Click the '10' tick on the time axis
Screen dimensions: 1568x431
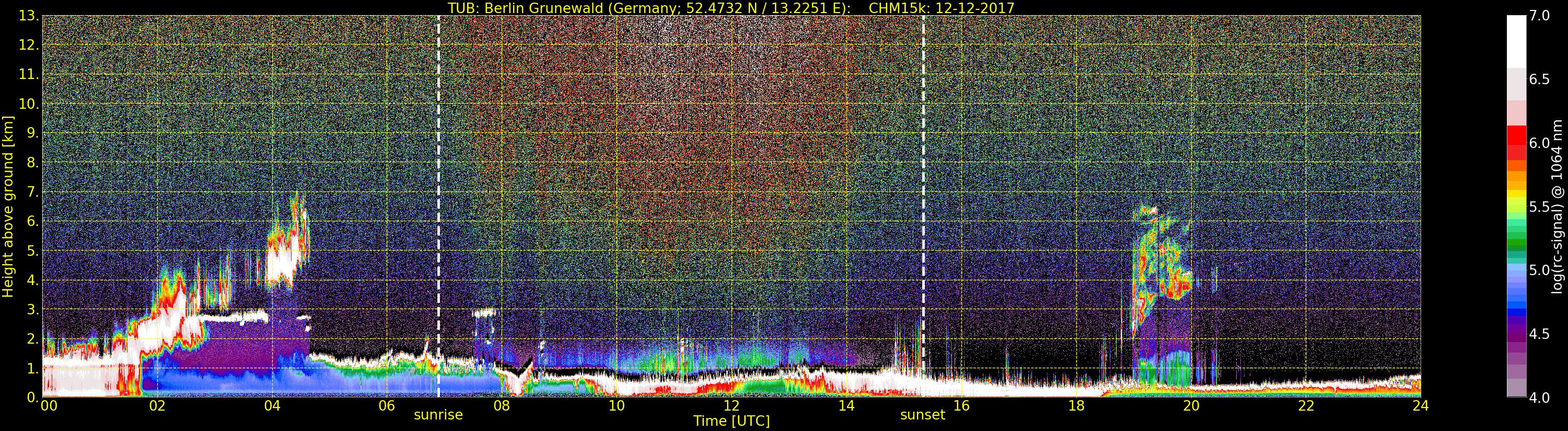[617, 405]
